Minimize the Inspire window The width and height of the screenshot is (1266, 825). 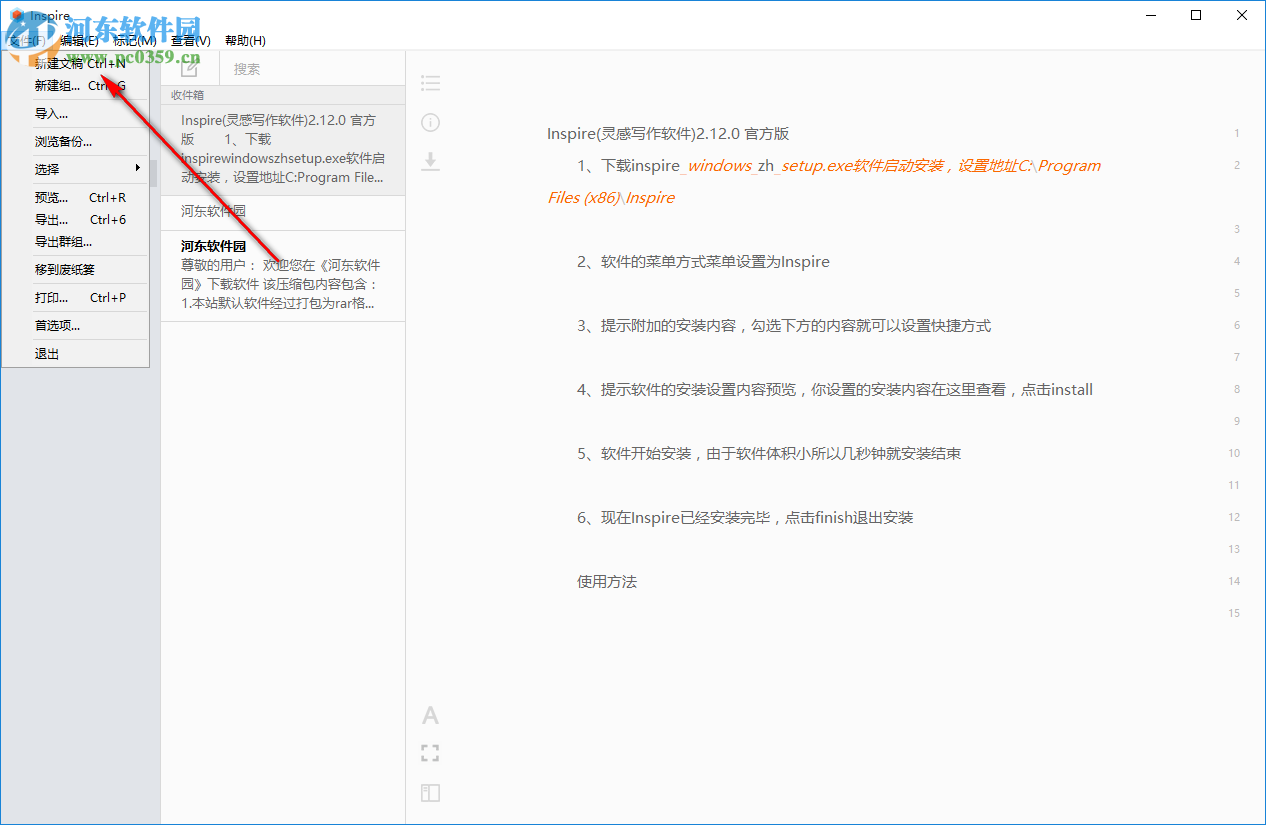pyautogui.click(x=1151, y=15)
